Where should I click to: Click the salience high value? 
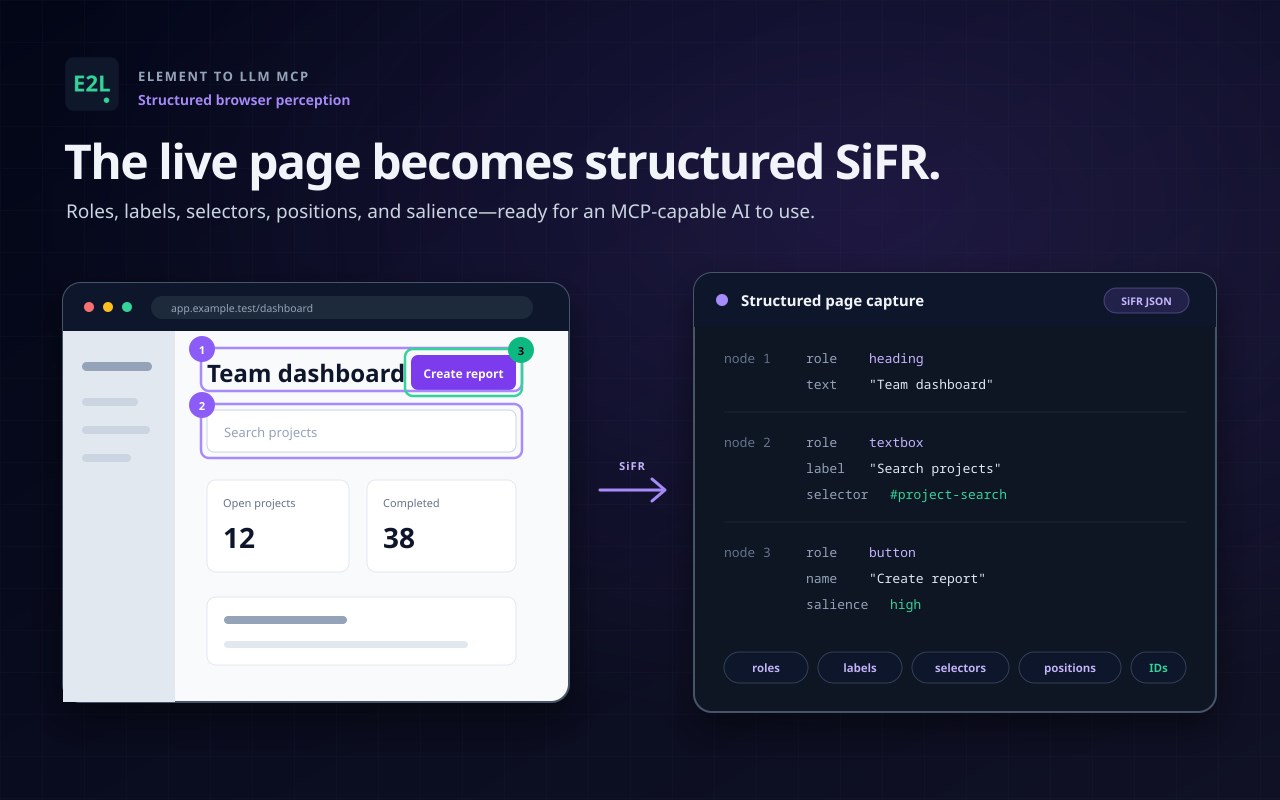(905, 605)
